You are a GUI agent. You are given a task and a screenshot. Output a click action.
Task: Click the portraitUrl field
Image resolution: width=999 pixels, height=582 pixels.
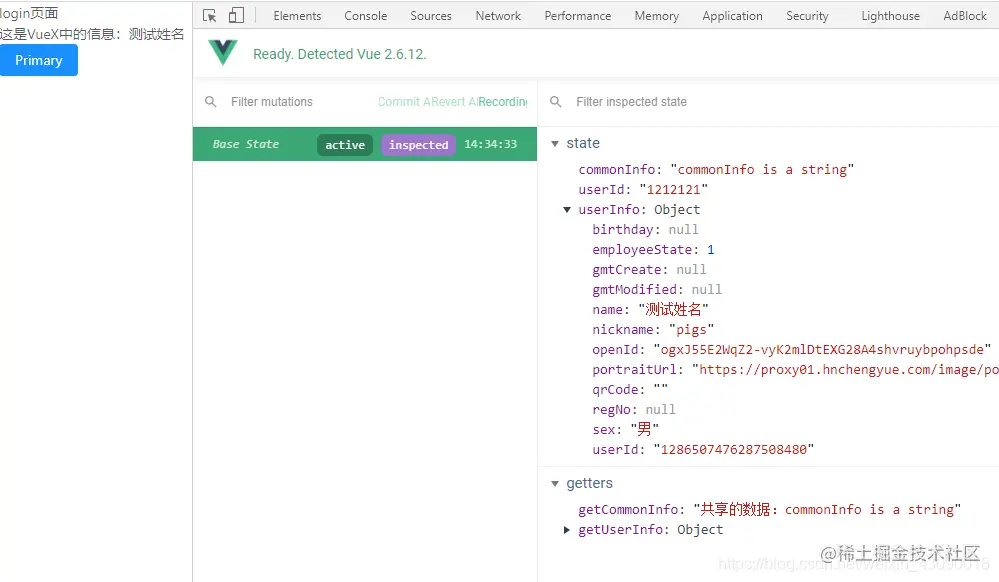tap(795, 370)
